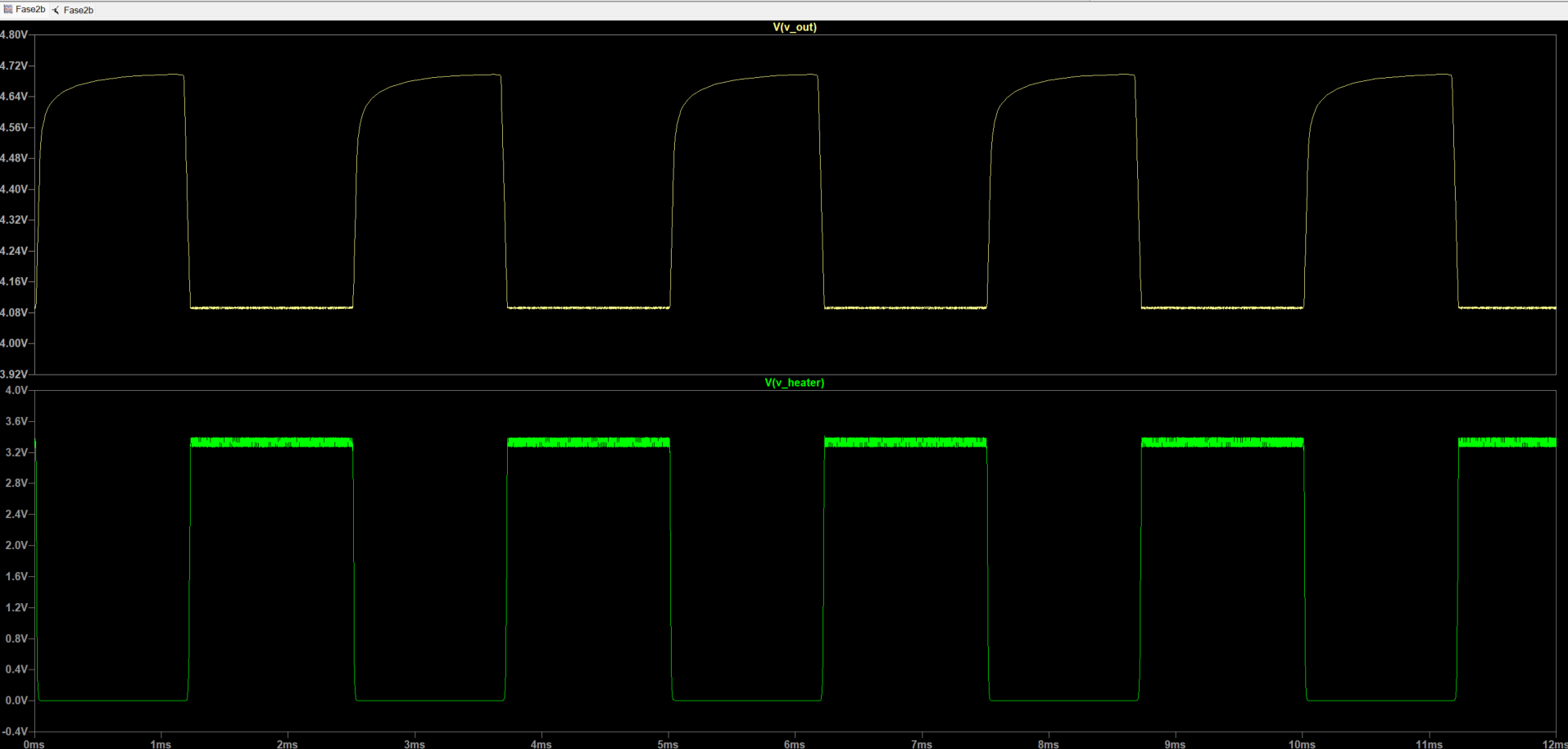This screenshot has width=1568, height=749.
Task: Click the 3.2V tick on heater axis
Action: (16, 452)
